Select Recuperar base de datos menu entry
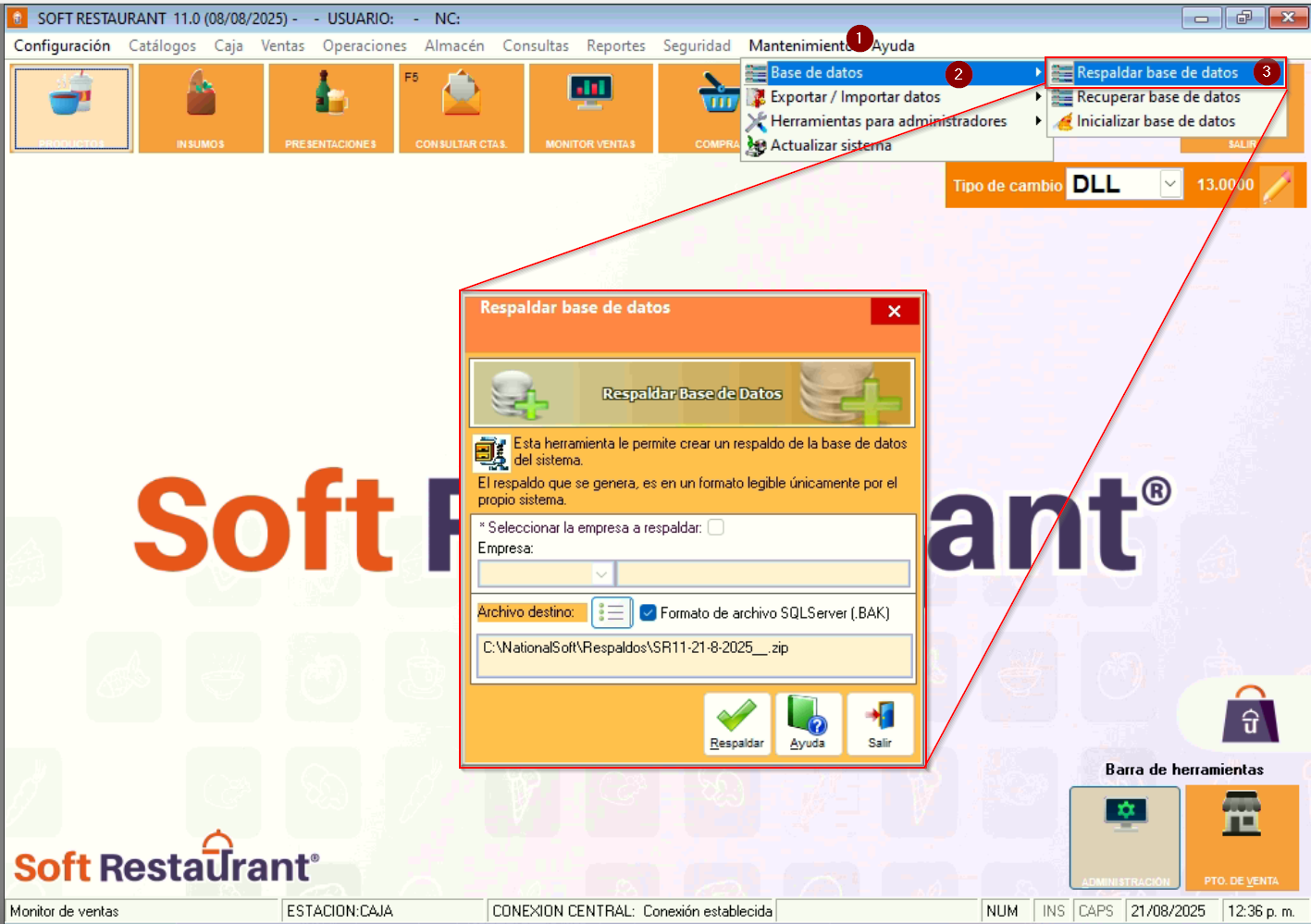Viewport: 1311px width, 924px height. 1166,96
